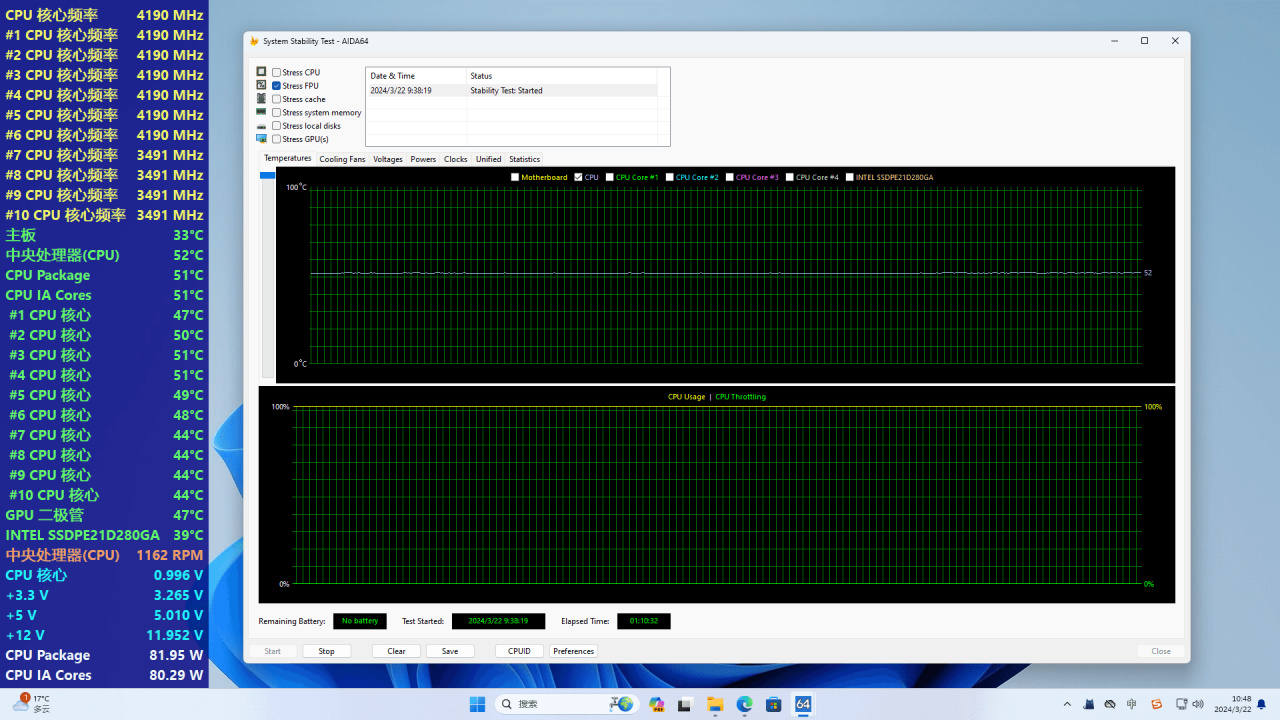Click the greyed Start button
This screenshot has height=720, width=1280.
coord(273,651)
